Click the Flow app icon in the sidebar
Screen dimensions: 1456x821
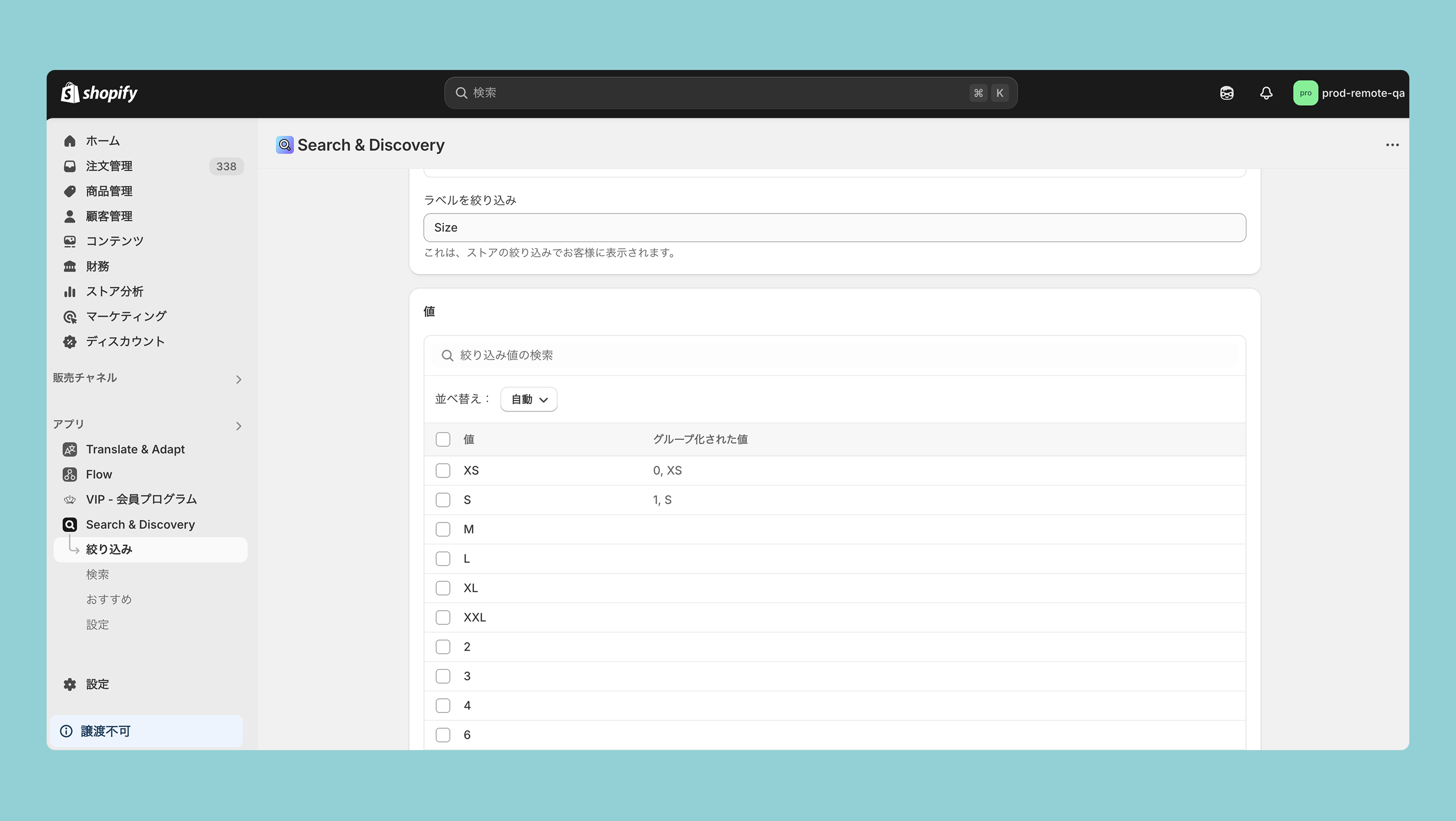pyautogui.click(x=70, y=474)
